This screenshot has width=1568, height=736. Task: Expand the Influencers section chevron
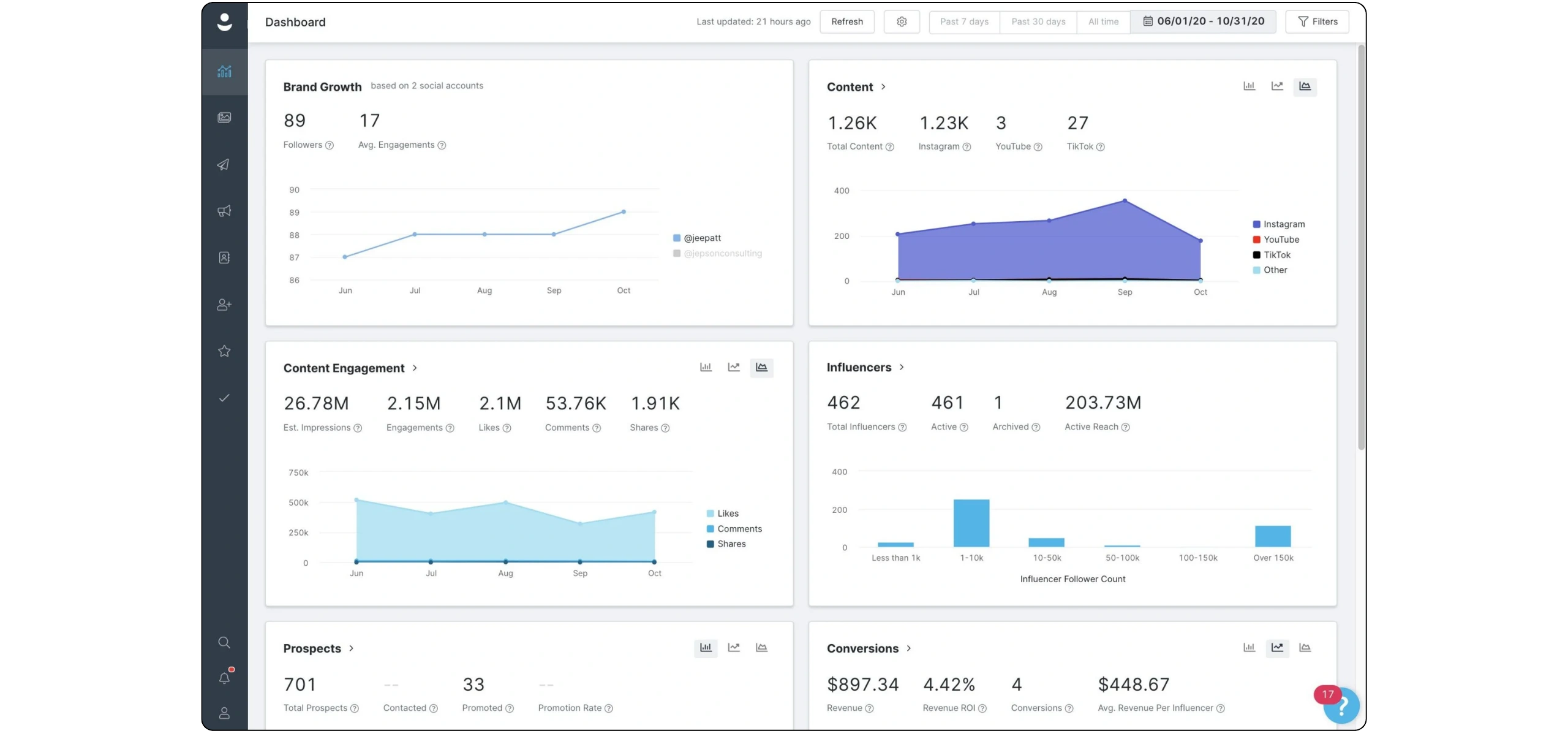pos(902,367)
